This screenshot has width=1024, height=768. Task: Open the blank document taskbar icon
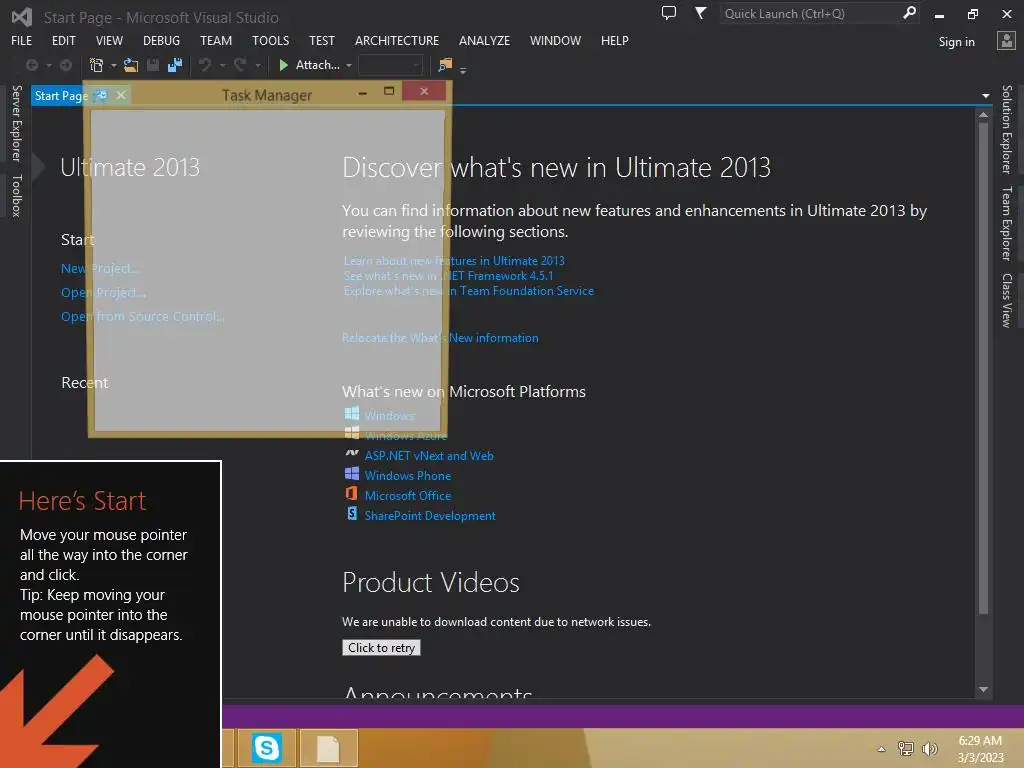(x=328, y=748)
